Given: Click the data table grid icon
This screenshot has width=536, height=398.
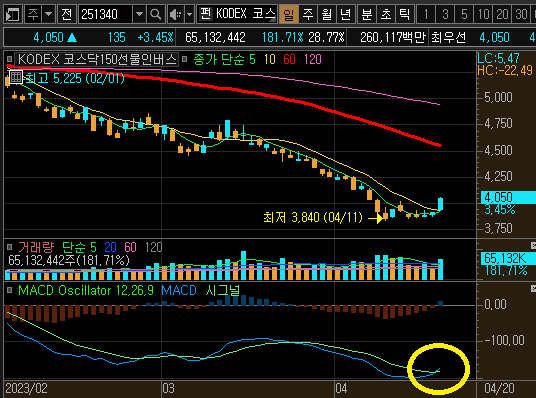Looking at the screenshot, I should [x=15, y=77].
